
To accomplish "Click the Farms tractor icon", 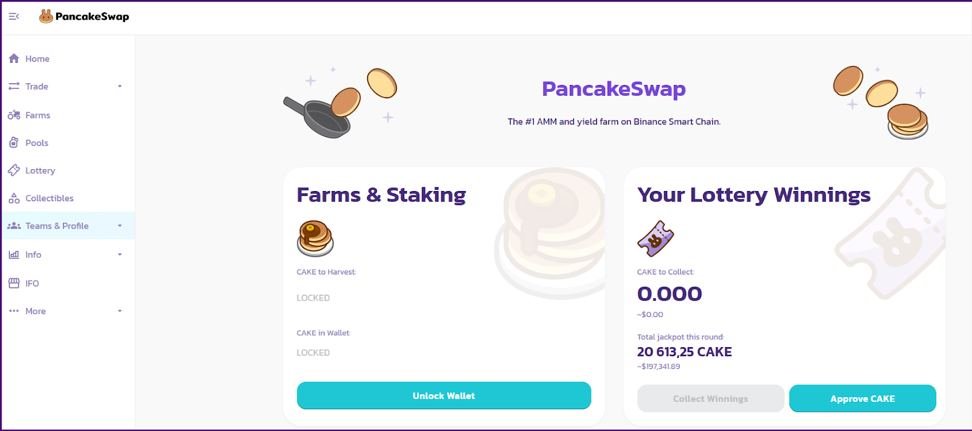I will coord(14,115).
